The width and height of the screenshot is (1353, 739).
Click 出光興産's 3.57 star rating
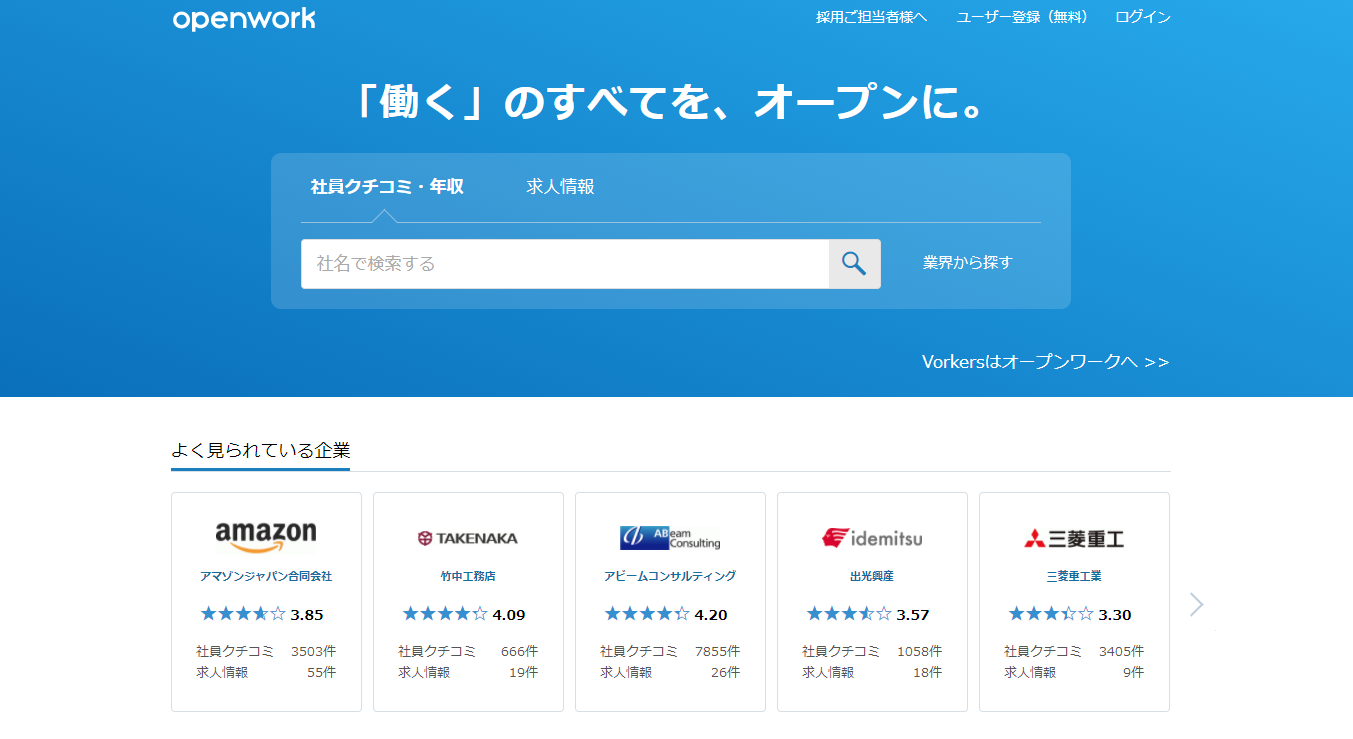[868, 614]
